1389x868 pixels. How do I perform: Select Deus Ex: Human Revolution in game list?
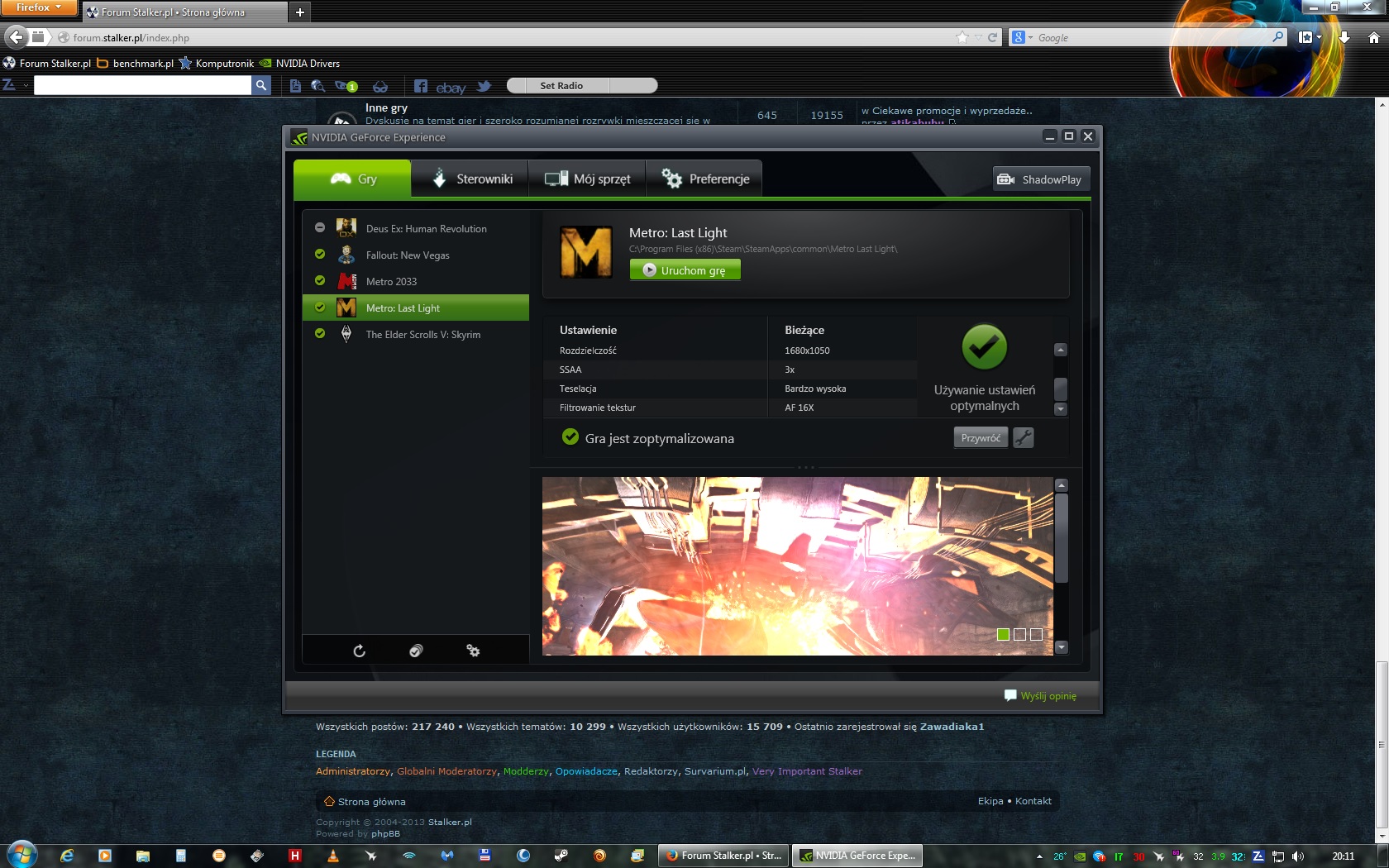point(416,228)
